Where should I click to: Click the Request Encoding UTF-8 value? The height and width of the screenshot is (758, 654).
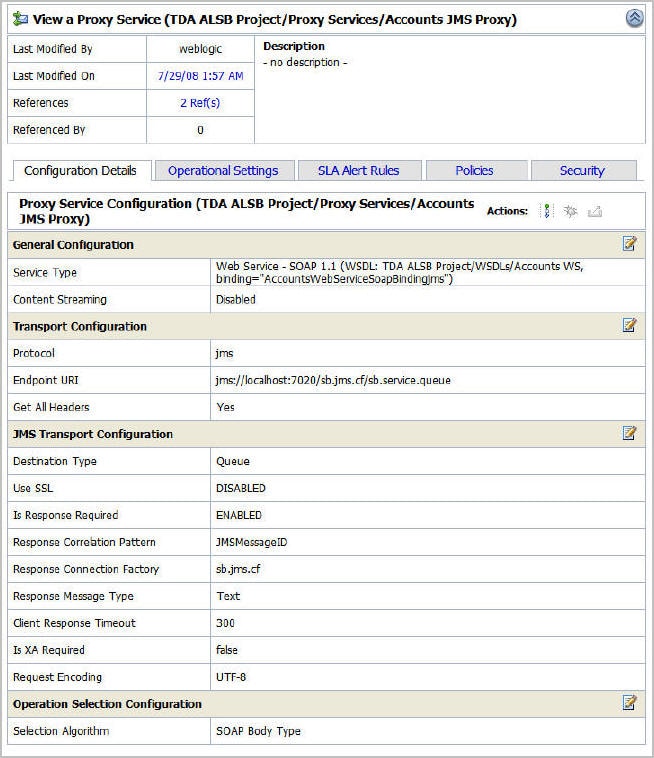tap(231, 677)
